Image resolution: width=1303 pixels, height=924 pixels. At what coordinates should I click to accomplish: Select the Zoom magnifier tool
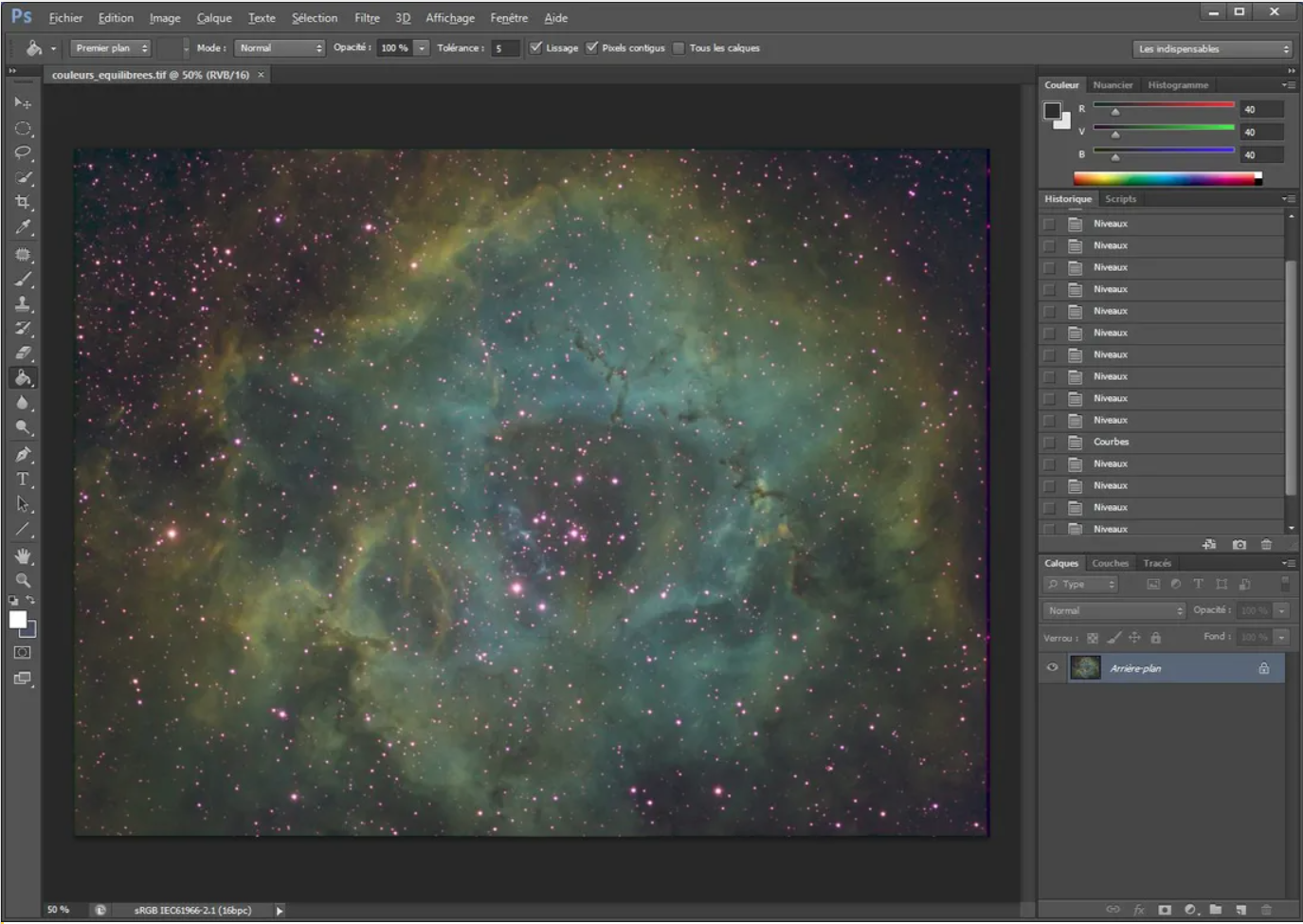[x=23, y=580]
